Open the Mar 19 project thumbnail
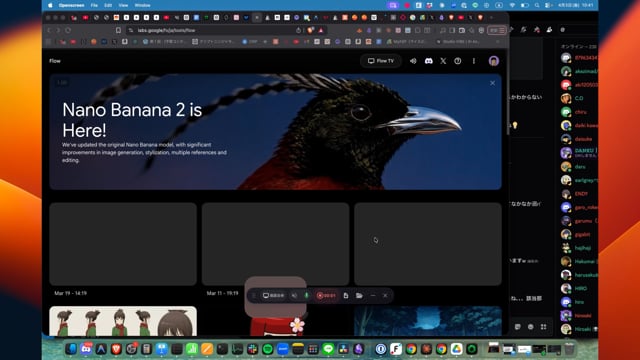The width and height of the screenshot is (640, 360). tap(123, 244)
